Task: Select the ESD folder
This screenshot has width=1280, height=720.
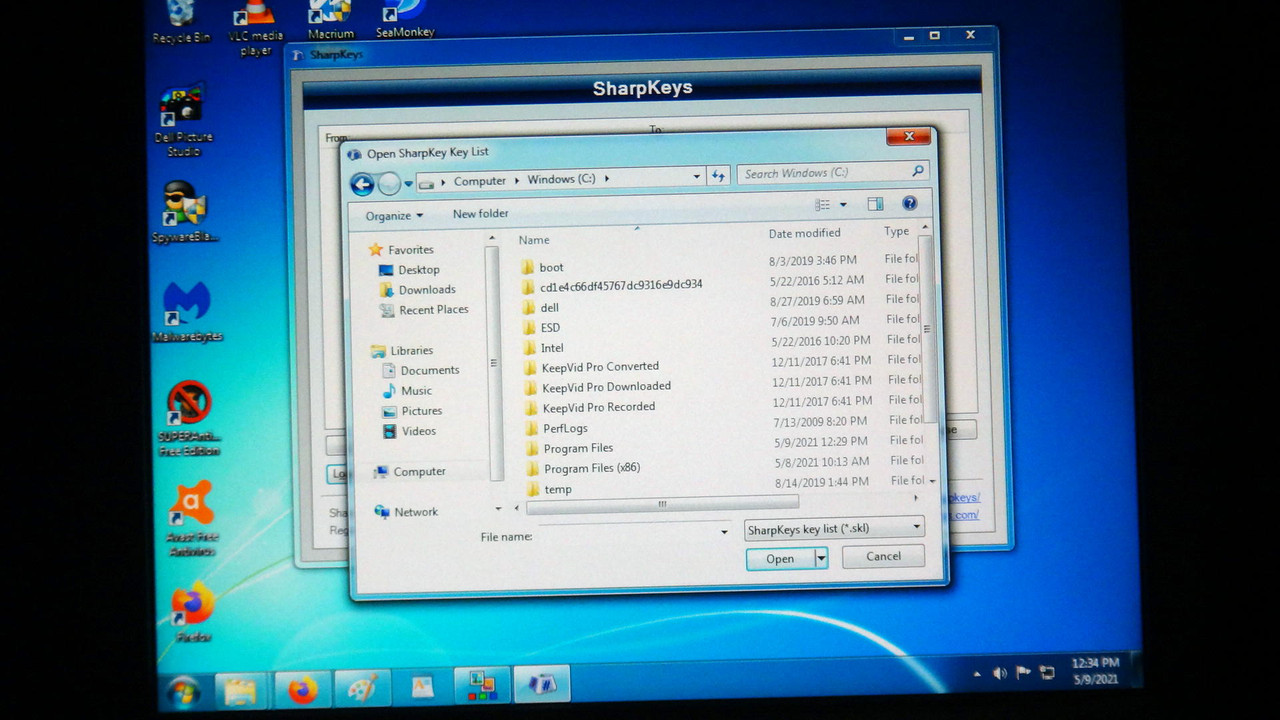Action: 542,328
